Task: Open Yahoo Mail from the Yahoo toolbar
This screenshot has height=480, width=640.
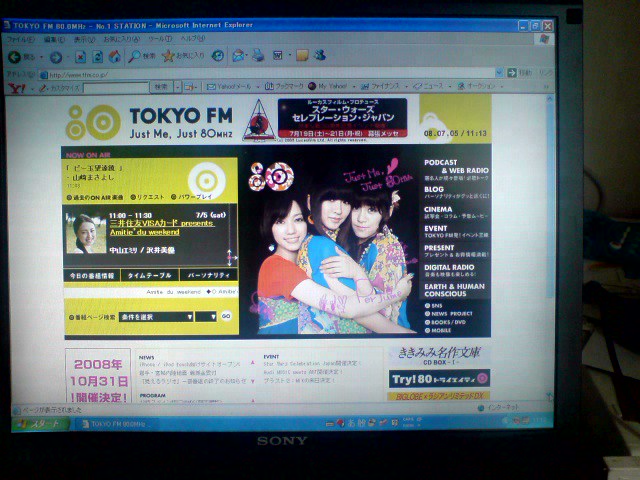Action: click(x=229, y=87)
